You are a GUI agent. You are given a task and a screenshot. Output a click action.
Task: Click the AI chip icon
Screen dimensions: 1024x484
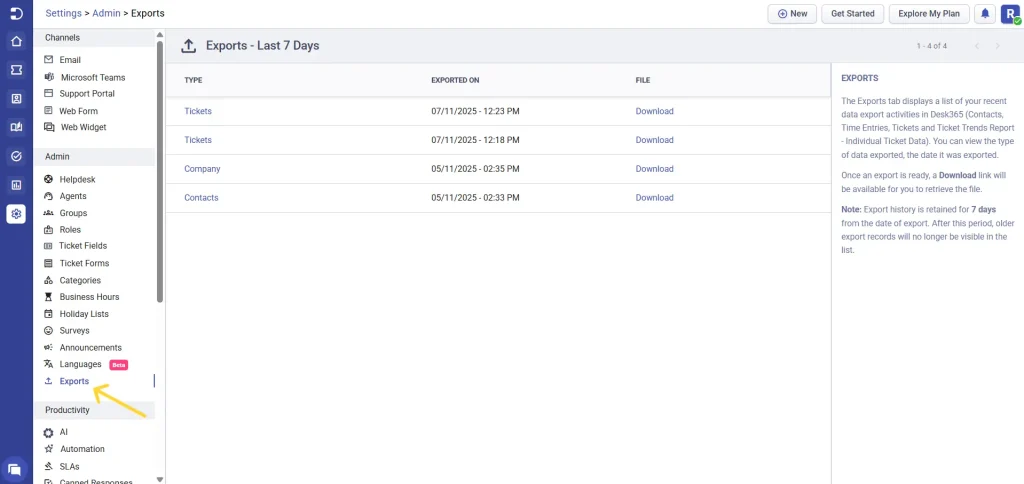click(48, 432)
